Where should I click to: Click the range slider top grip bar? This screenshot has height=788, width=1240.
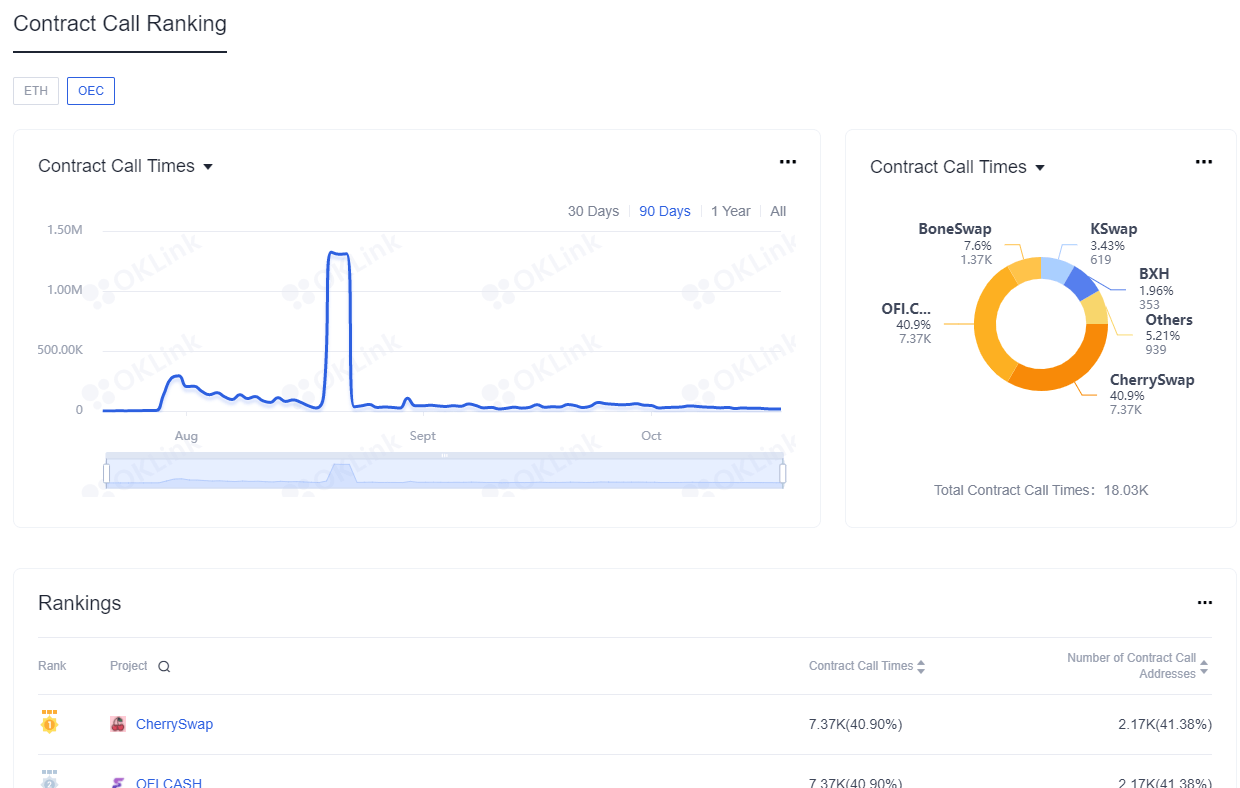point(444,456)
